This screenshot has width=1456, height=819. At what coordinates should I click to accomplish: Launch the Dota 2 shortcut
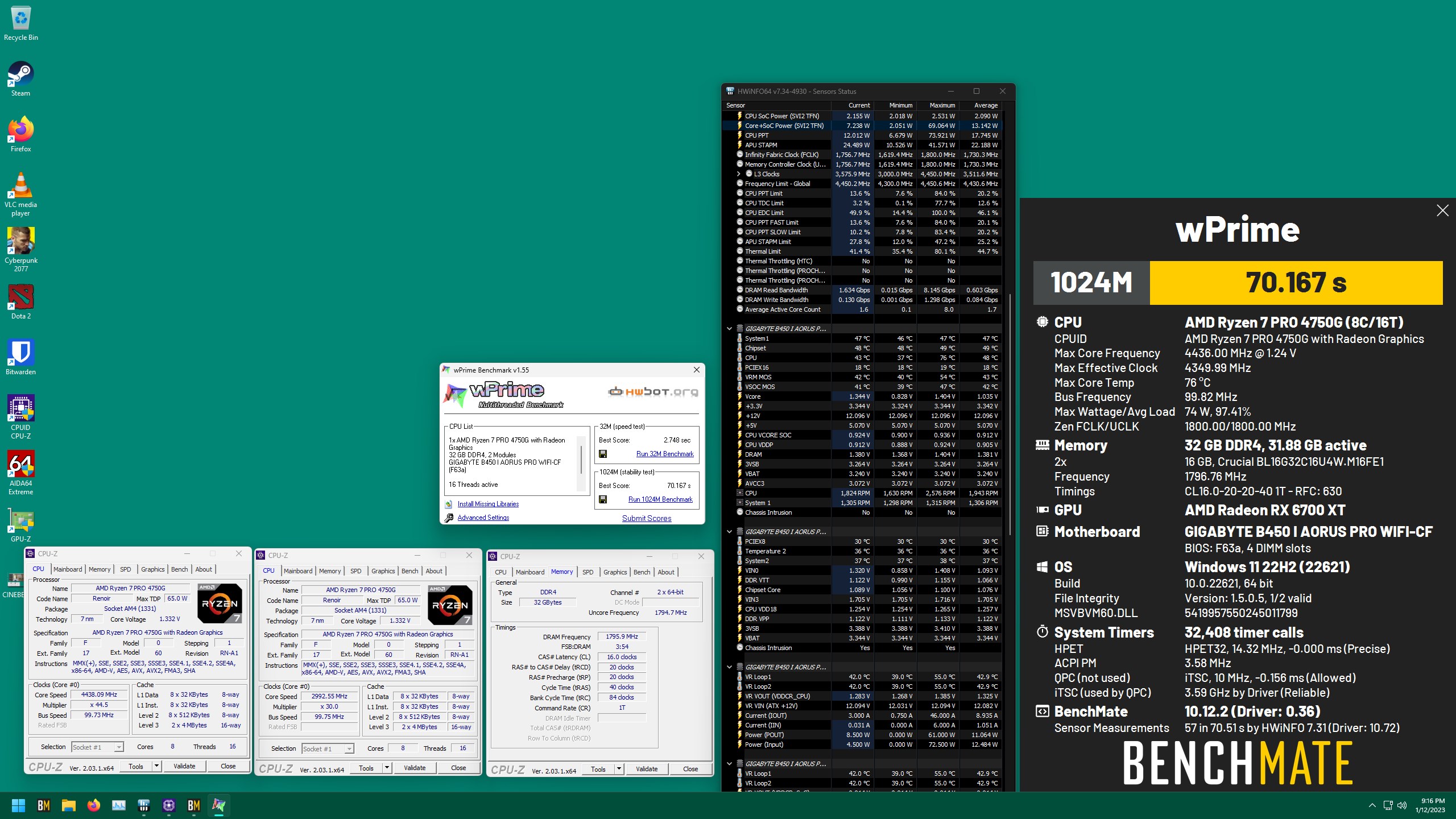tap(20, 301)
